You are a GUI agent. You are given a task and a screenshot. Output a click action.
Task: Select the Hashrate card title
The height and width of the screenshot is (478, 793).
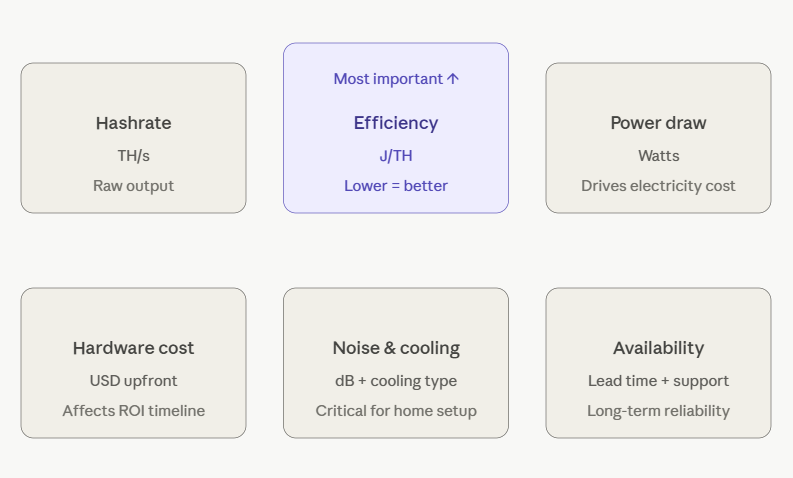click(134, 123)
